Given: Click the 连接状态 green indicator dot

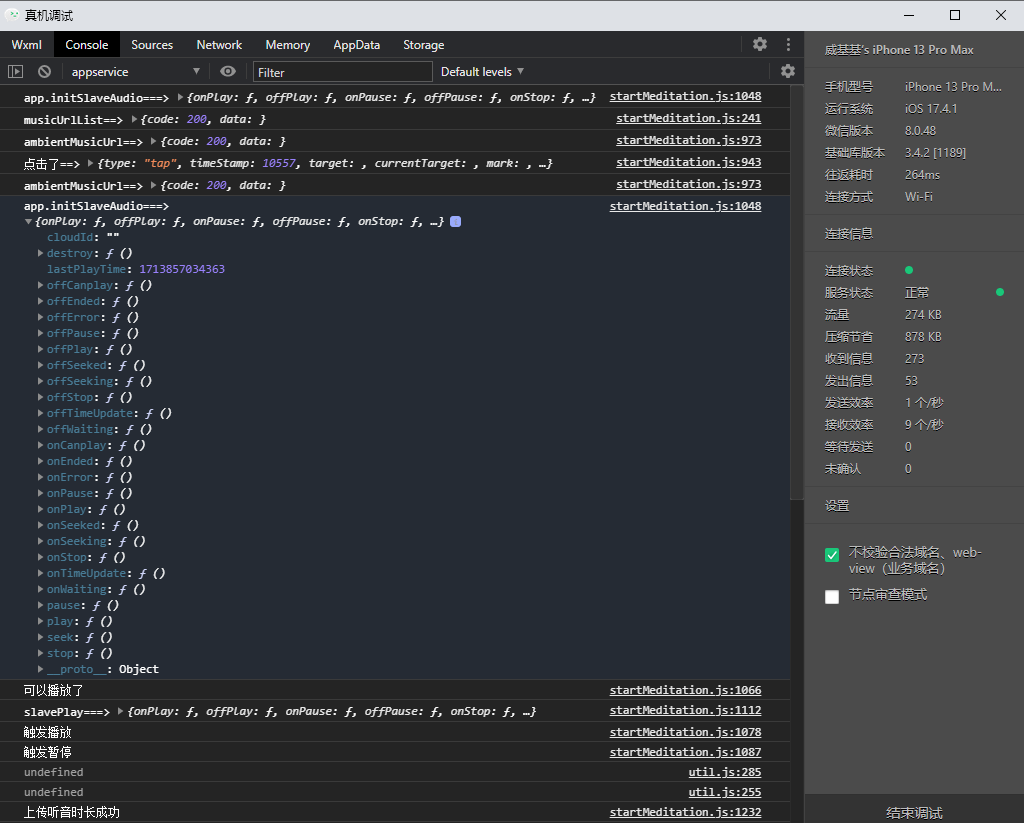Looking at the screenshot, I should [x=909, y=270].
